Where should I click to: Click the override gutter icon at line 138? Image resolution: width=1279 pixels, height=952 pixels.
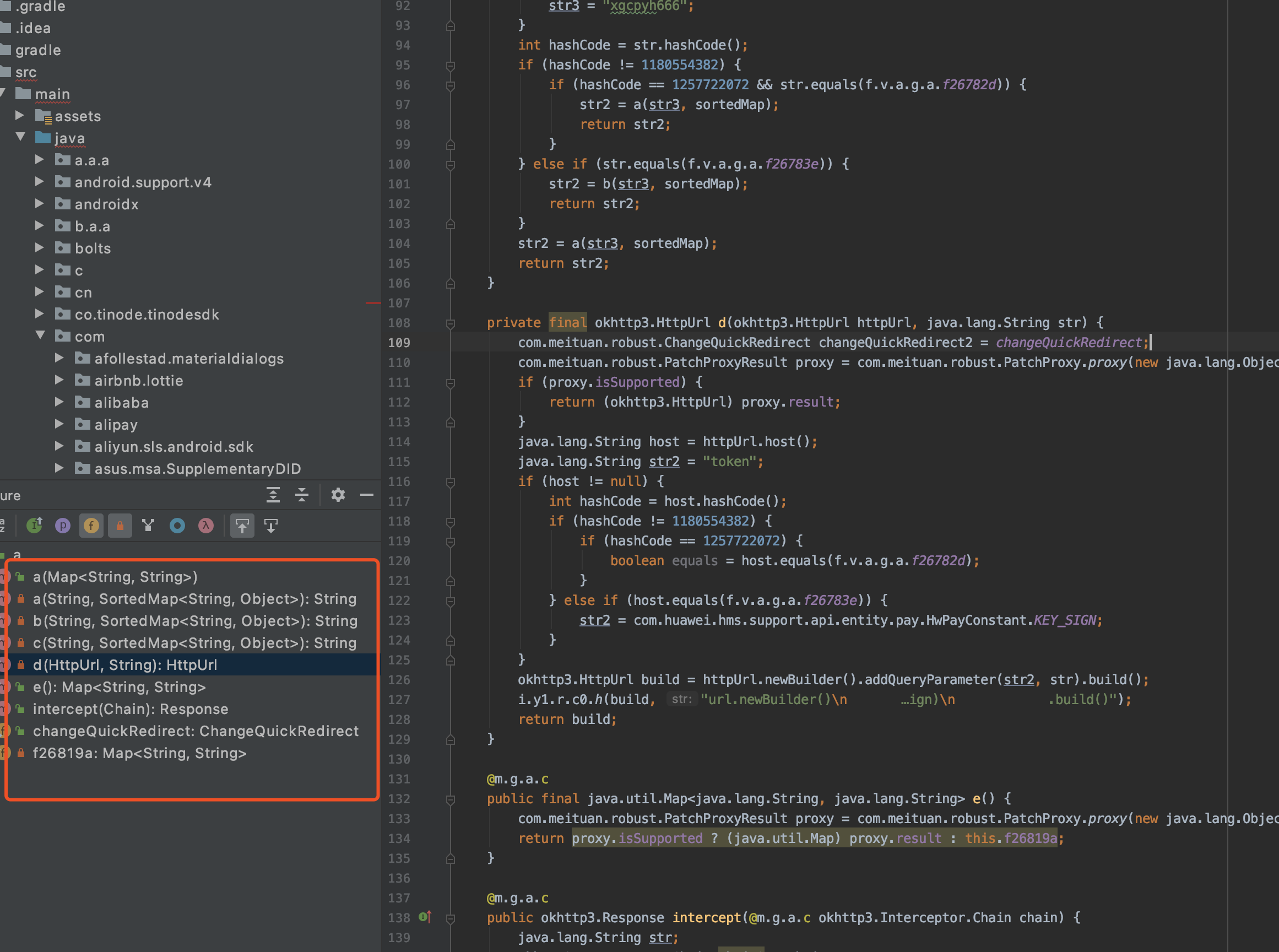425,917
